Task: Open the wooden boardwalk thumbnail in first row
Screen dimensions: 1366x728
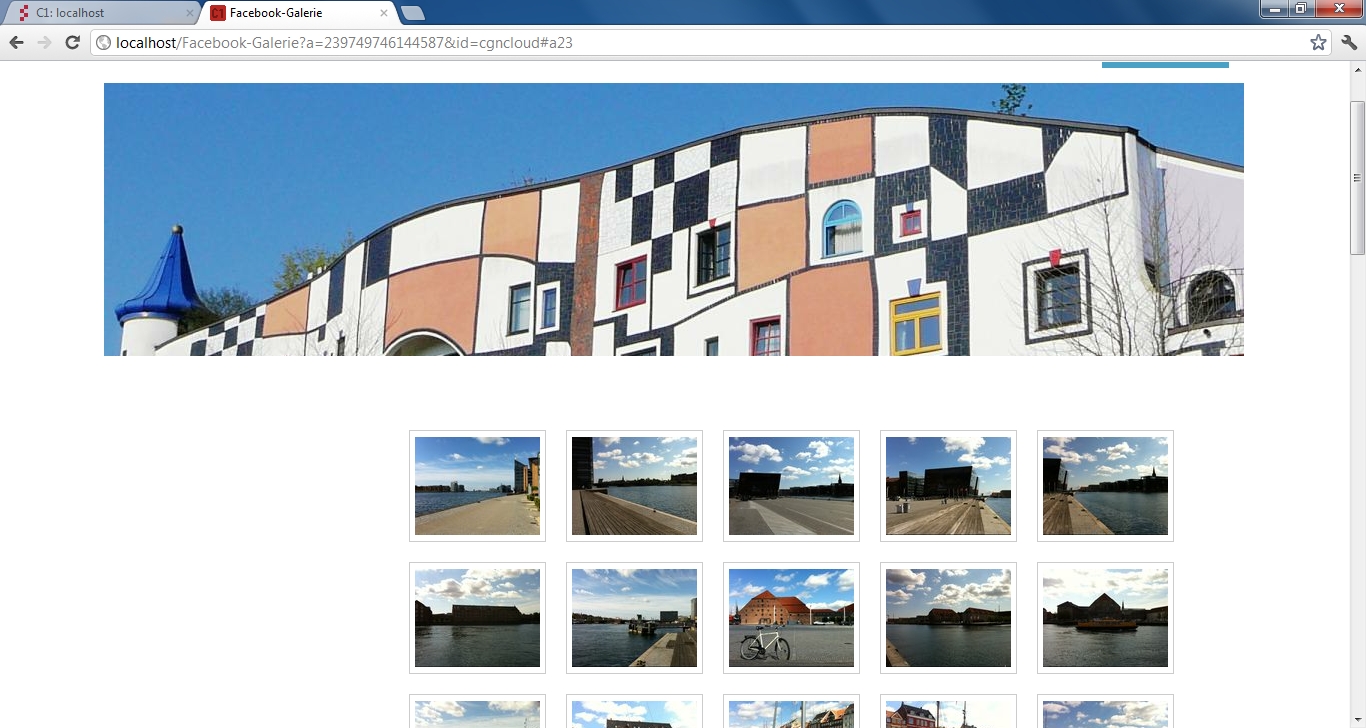Action: (x=634, y=486)
